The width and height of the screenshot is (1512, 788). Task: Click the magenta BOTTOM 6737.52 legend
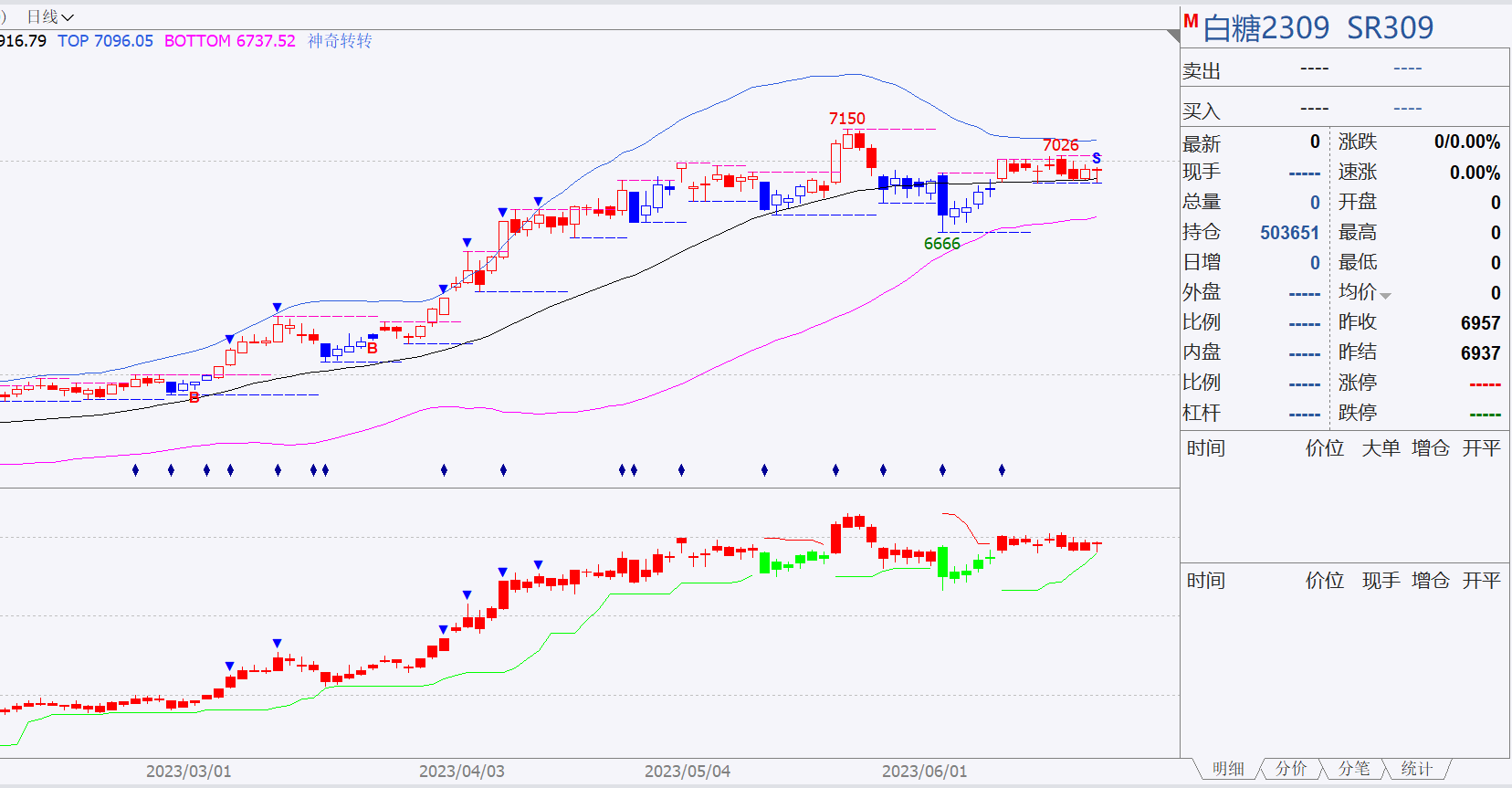point(230,41)
